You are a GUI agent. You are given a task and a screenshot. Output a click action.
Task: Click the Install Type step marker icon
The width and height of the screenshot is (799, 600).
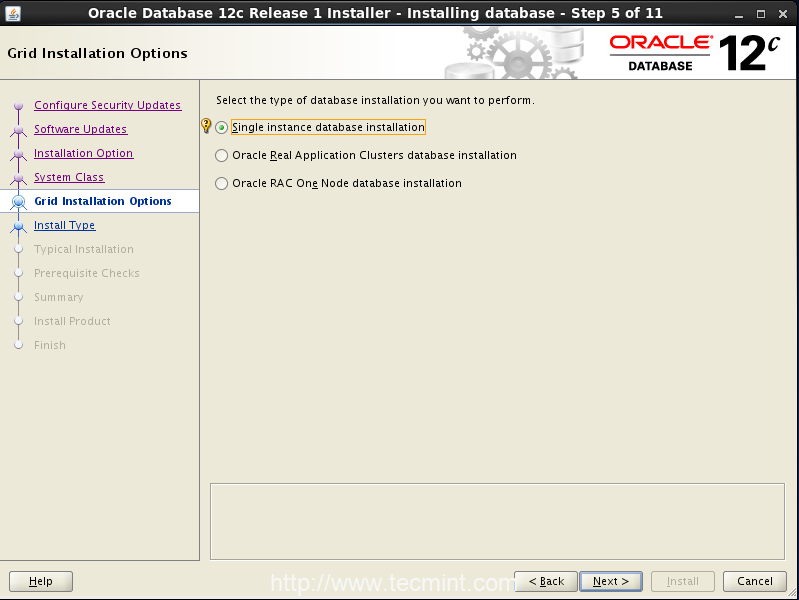tap(19, 226)
